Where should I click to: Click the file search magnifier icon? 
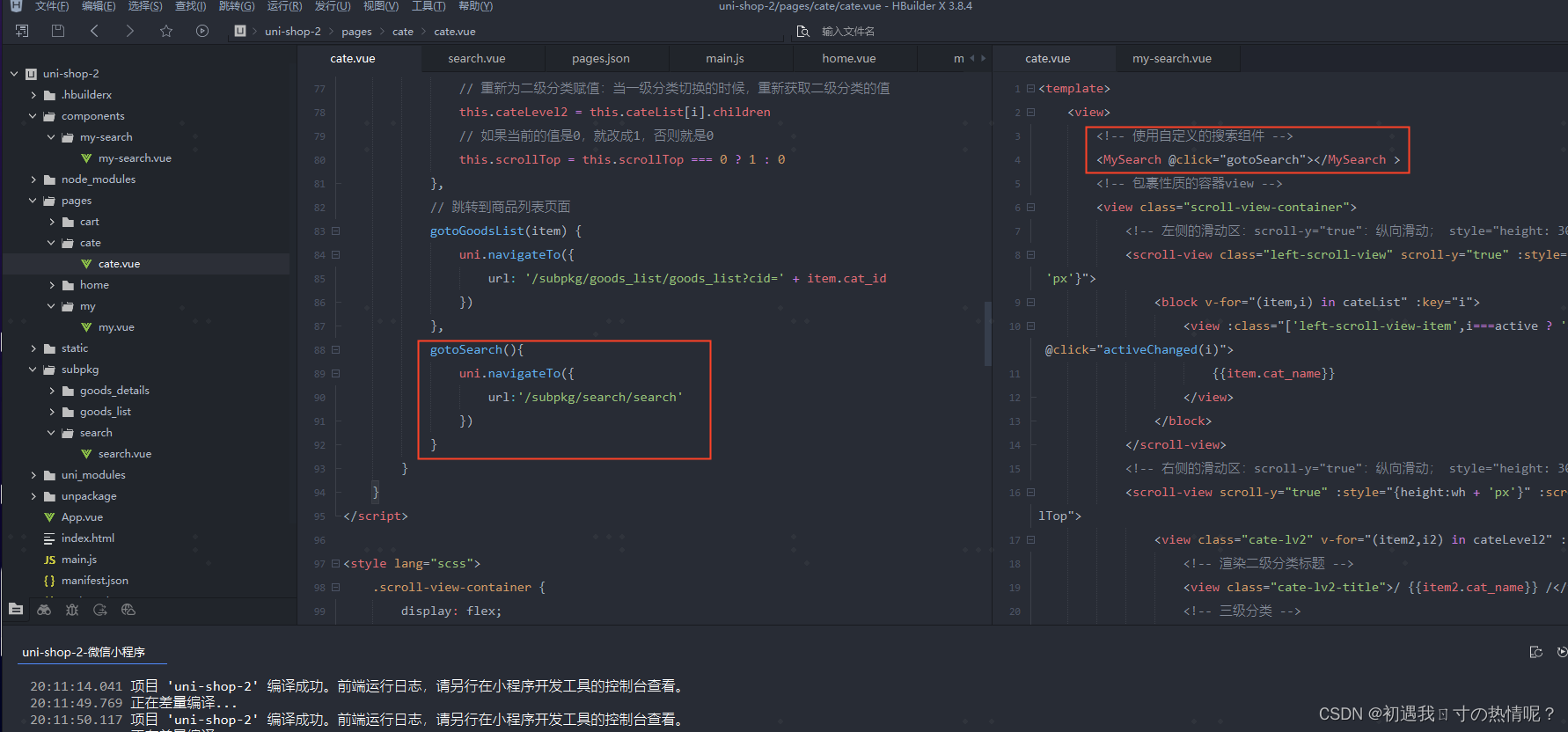802,32
